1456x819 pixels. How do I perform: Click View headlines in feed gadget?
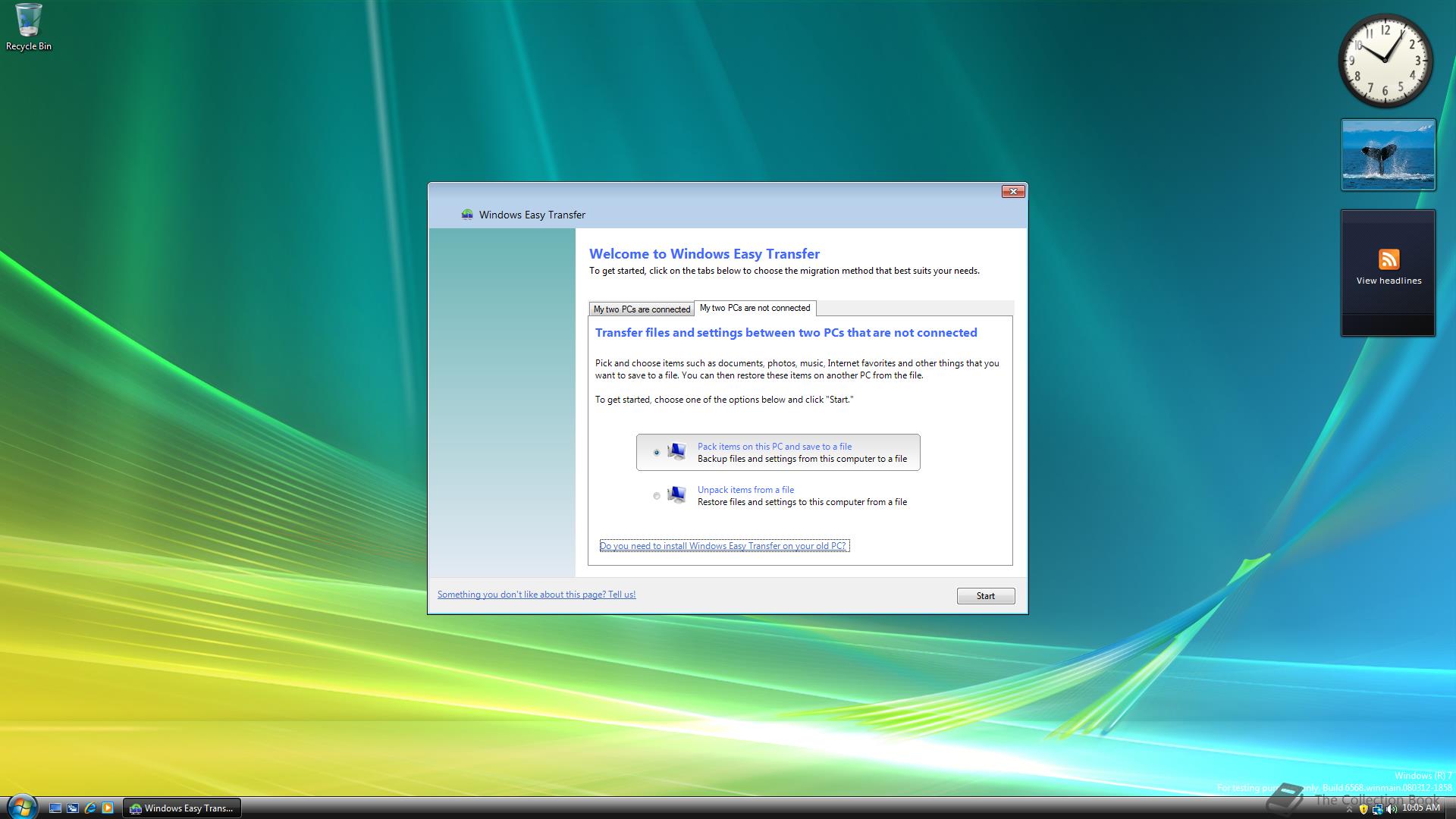pyautogui.click(x=1389, y=281)
